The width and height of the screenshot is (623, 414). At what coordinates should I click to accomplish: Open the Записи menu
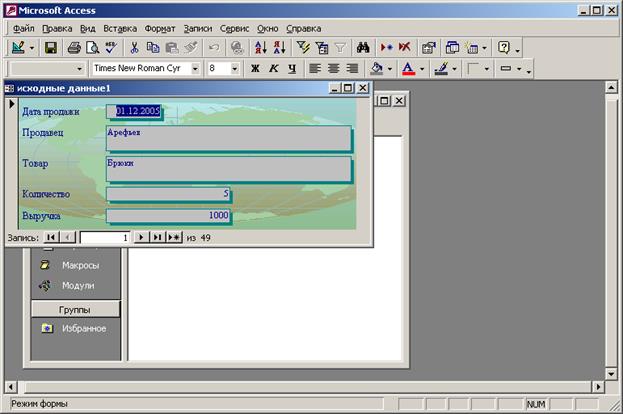(x=198, y=29)
